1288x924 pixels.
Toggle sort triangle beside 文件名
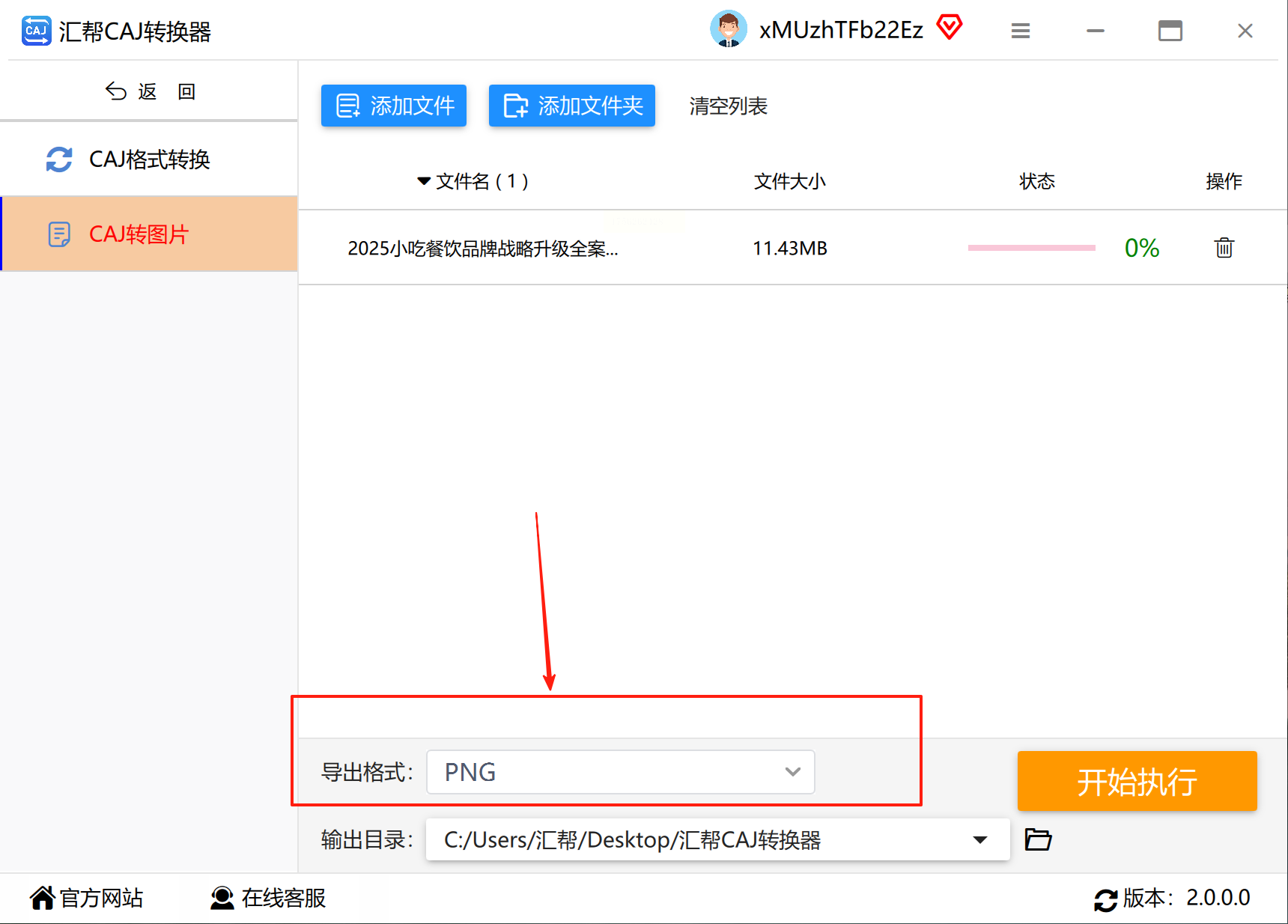coord(424,181)
